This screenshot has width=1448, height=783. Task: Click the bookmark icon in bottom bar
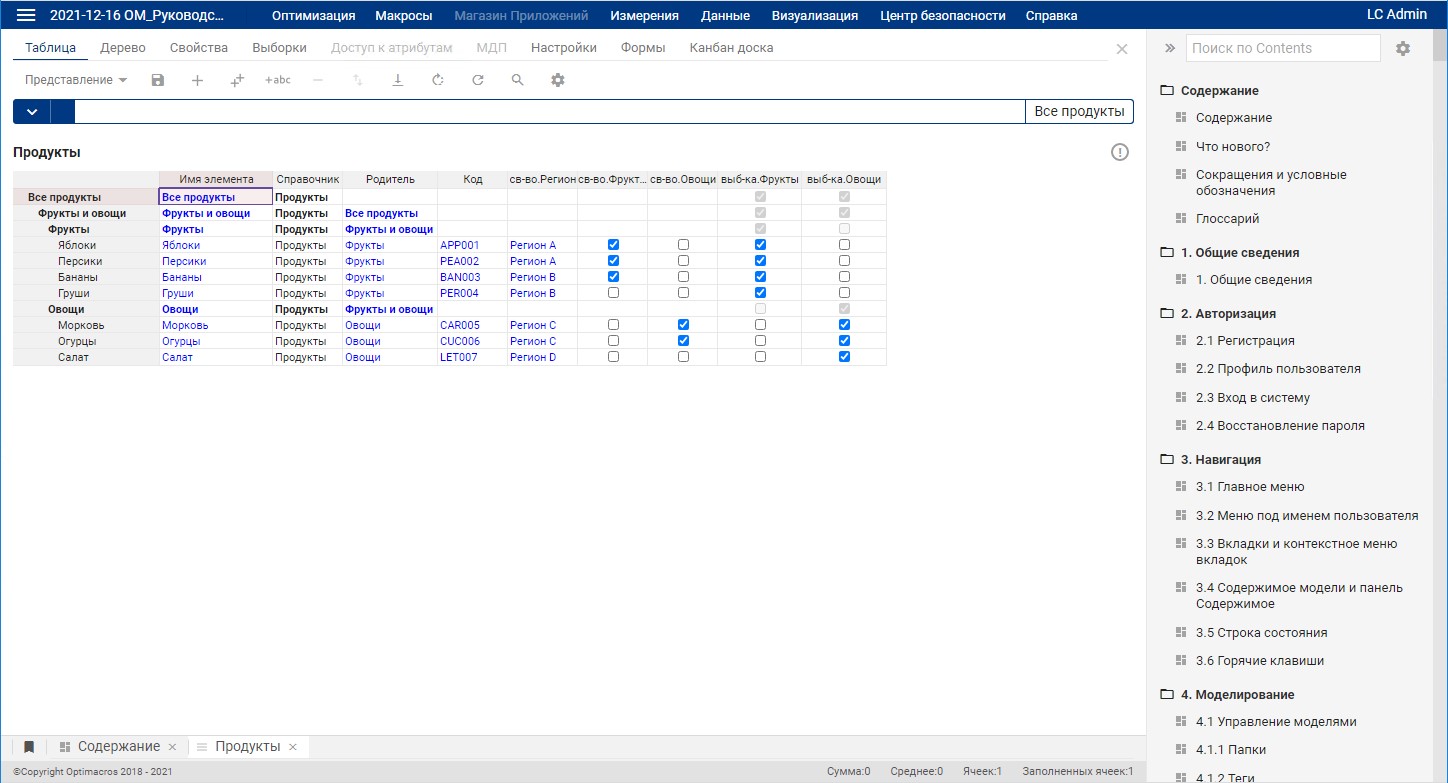(29, 747)
